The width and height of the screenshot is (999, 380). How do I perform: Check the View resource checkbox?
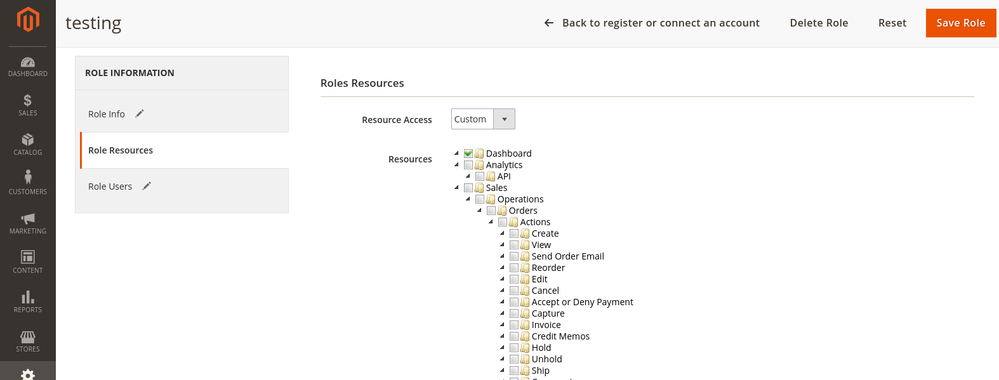tap(514, 245)
